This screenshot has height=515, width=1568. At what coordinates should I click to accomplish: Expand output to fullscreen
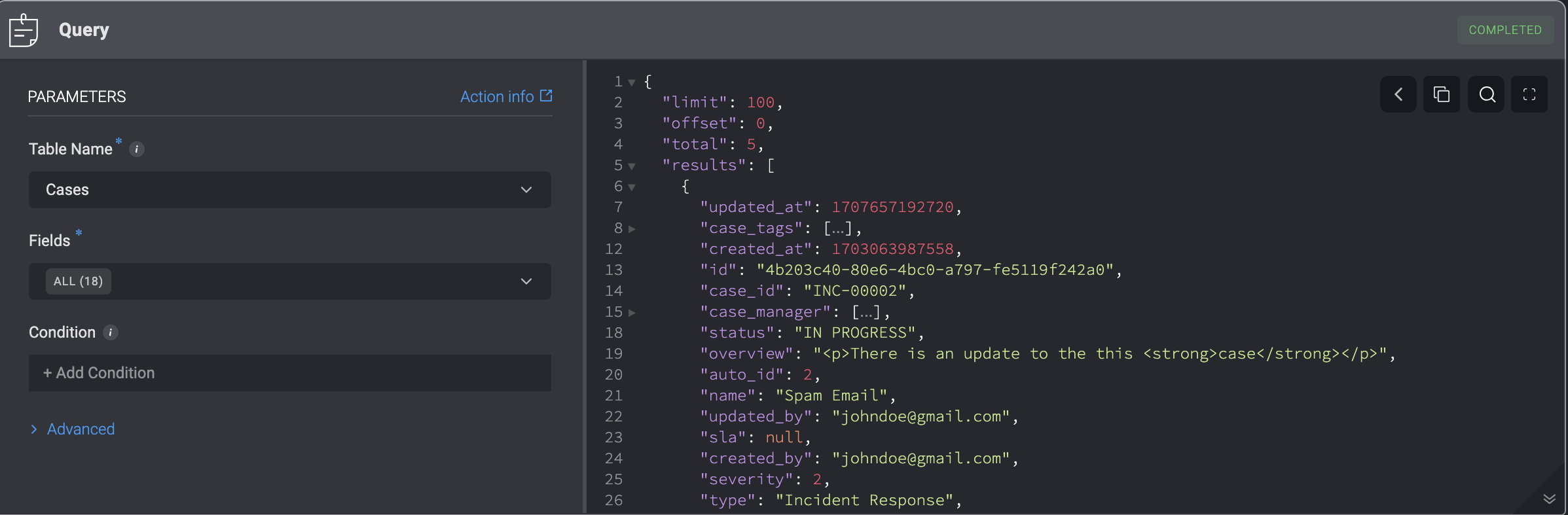pos(1529,94)
